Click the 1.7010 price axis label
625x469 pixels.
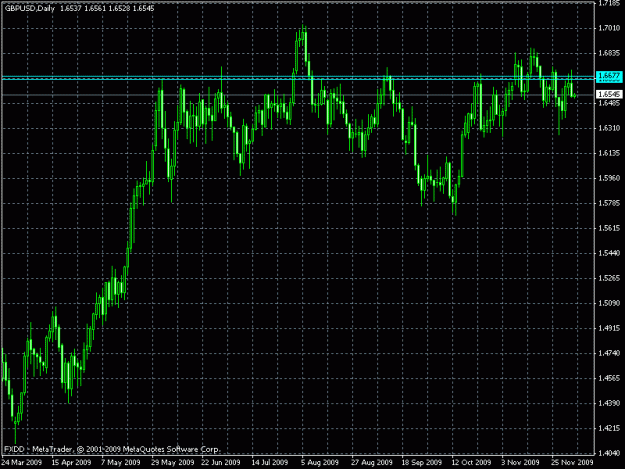click(x=610, y=28)
